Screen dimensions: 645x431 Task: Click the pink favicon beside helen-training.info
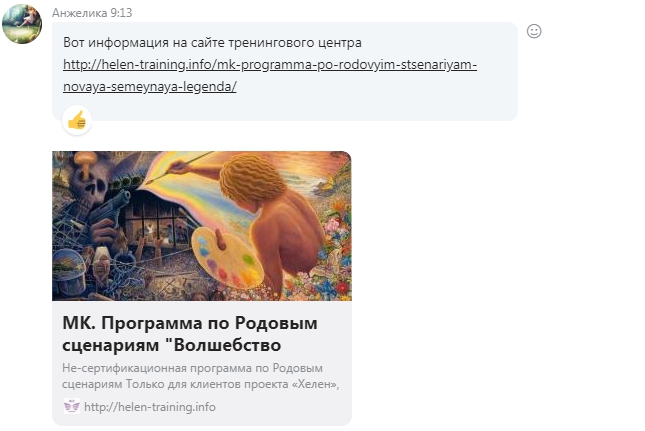(x=72, y=406)
